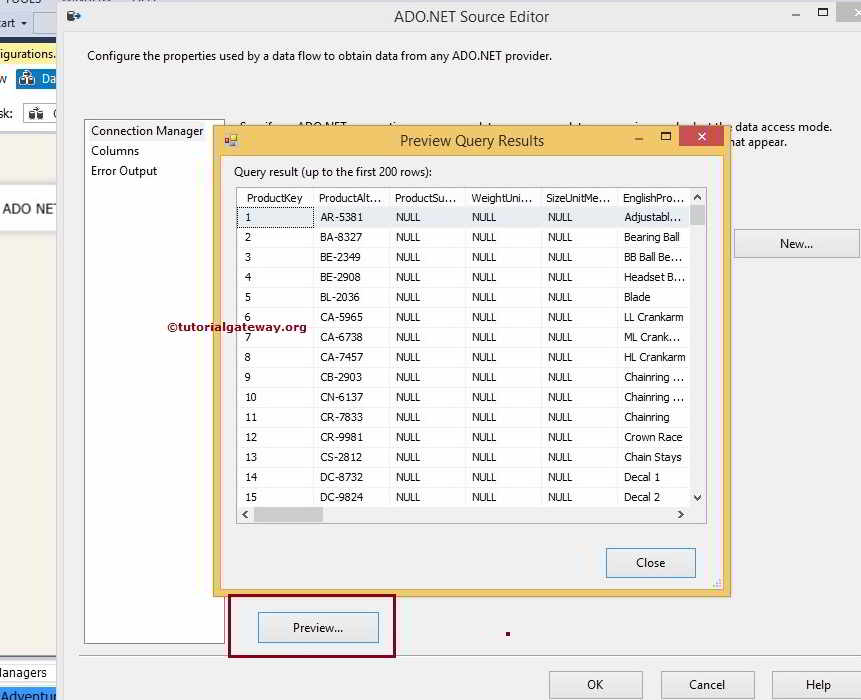Select cell CA-7457
This screenshot has width=861, height=700.
pyautogui.click(x=351, y=357)
